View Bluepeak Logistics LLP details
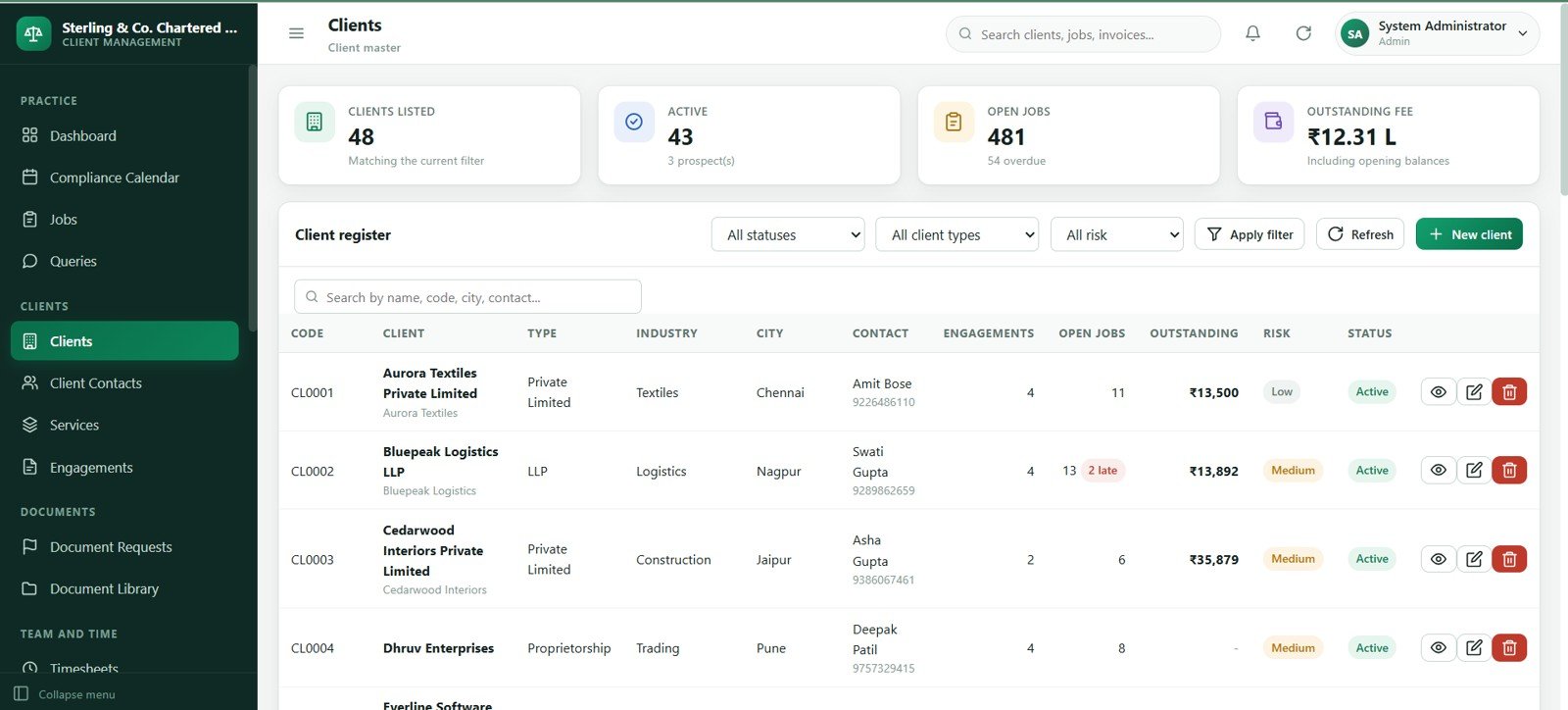Viewport: 1568px width, 710px height. tap(1438, 471)
